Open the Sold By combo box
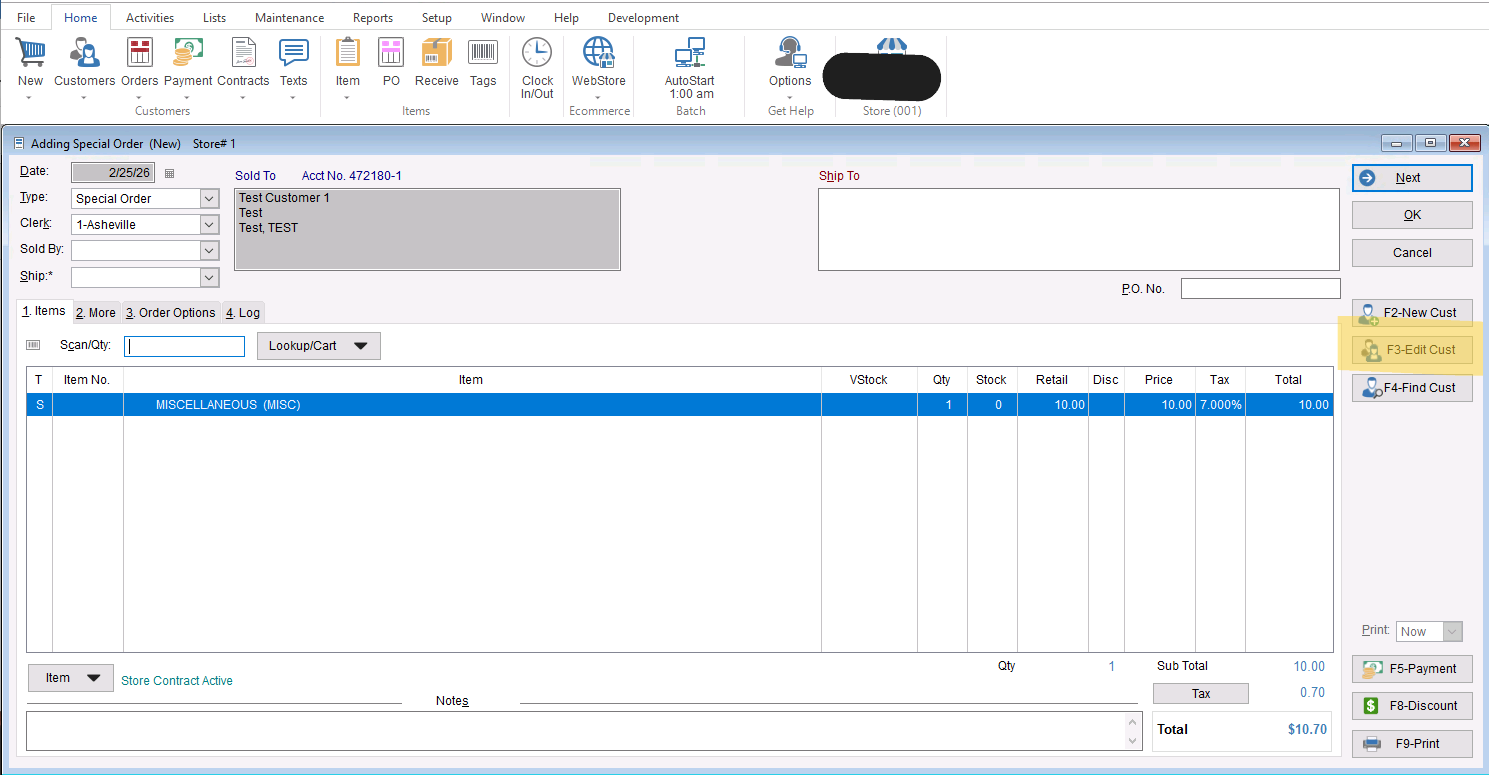The height and width of the screenshot is (775, 1489). (x=209, y=250)
